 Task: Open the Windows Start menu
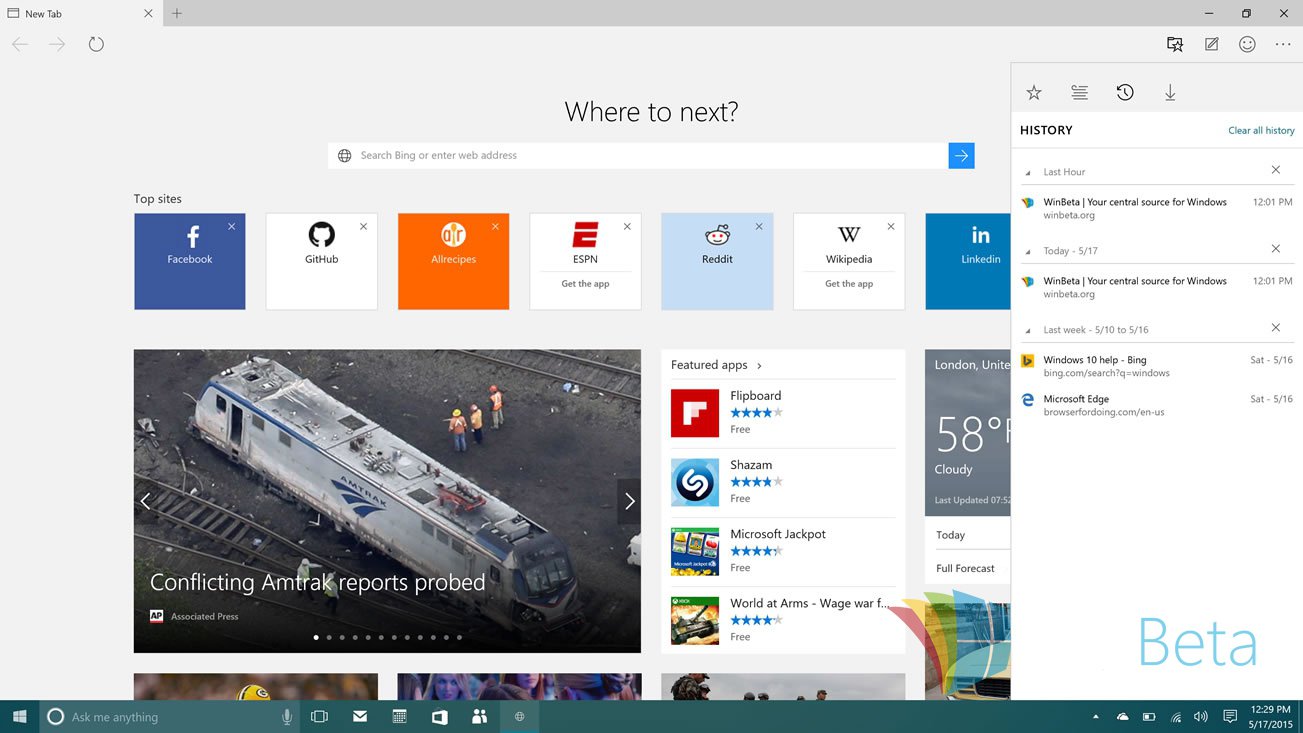20,717
